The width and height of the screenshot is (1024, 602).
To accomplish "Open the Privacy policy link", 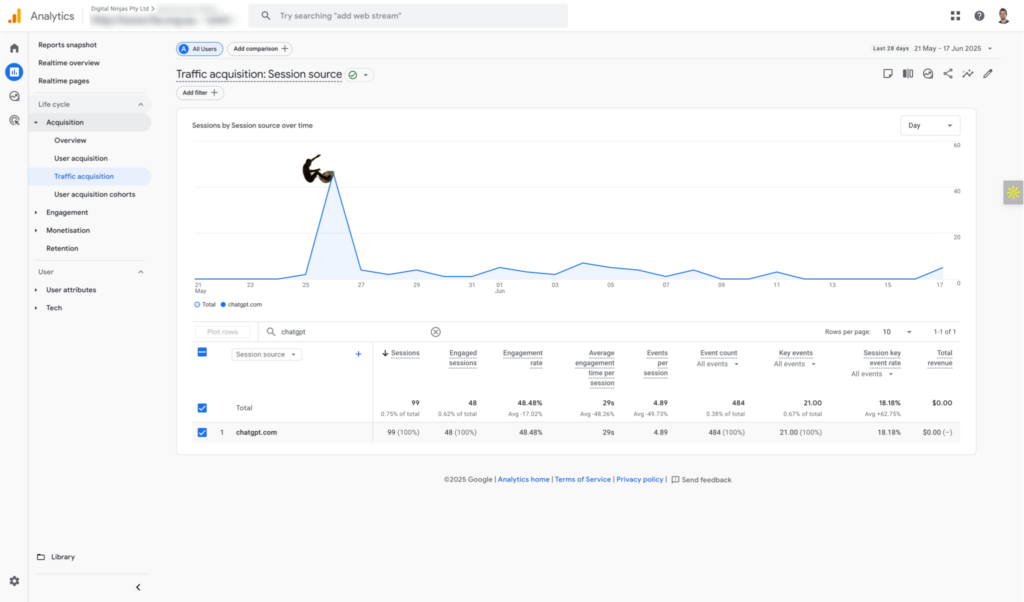I will click(x=640, y=479).
